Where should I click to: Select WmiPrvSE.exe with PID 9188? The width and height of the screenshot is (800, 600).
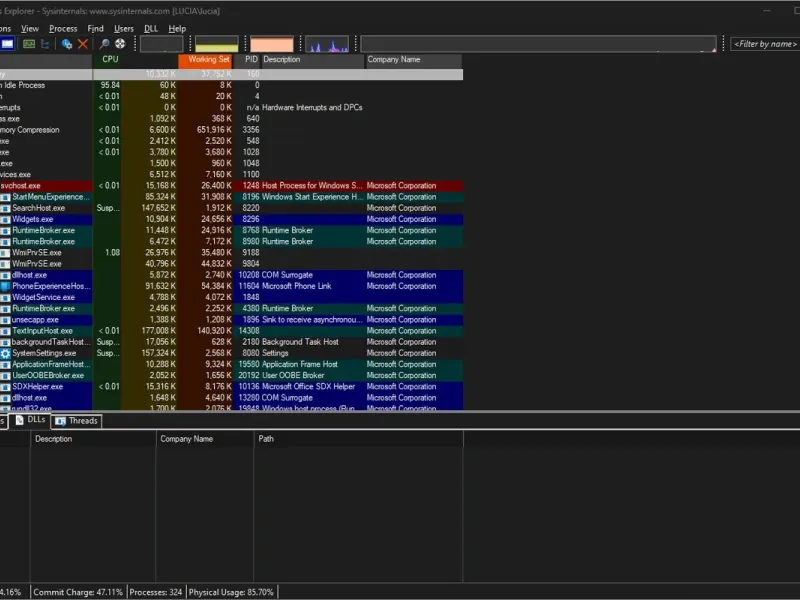231,253
